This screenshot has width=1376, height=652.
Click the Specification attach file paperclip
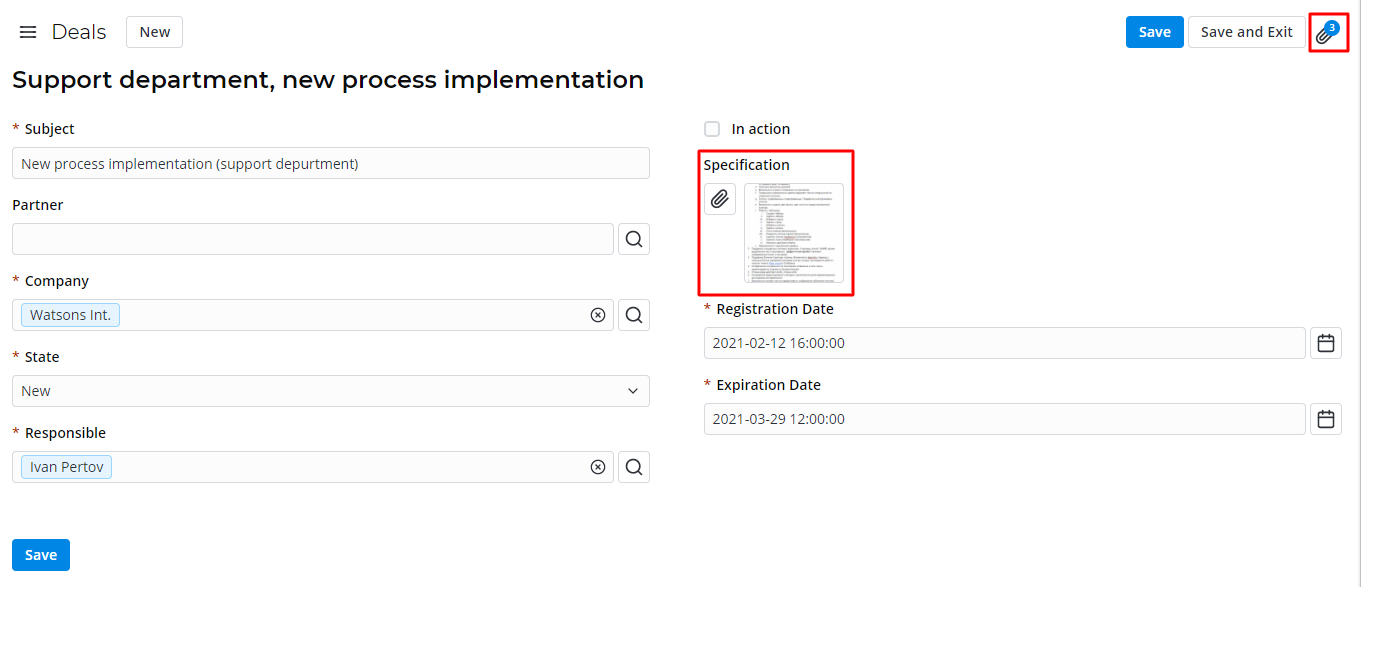point(720,199)
